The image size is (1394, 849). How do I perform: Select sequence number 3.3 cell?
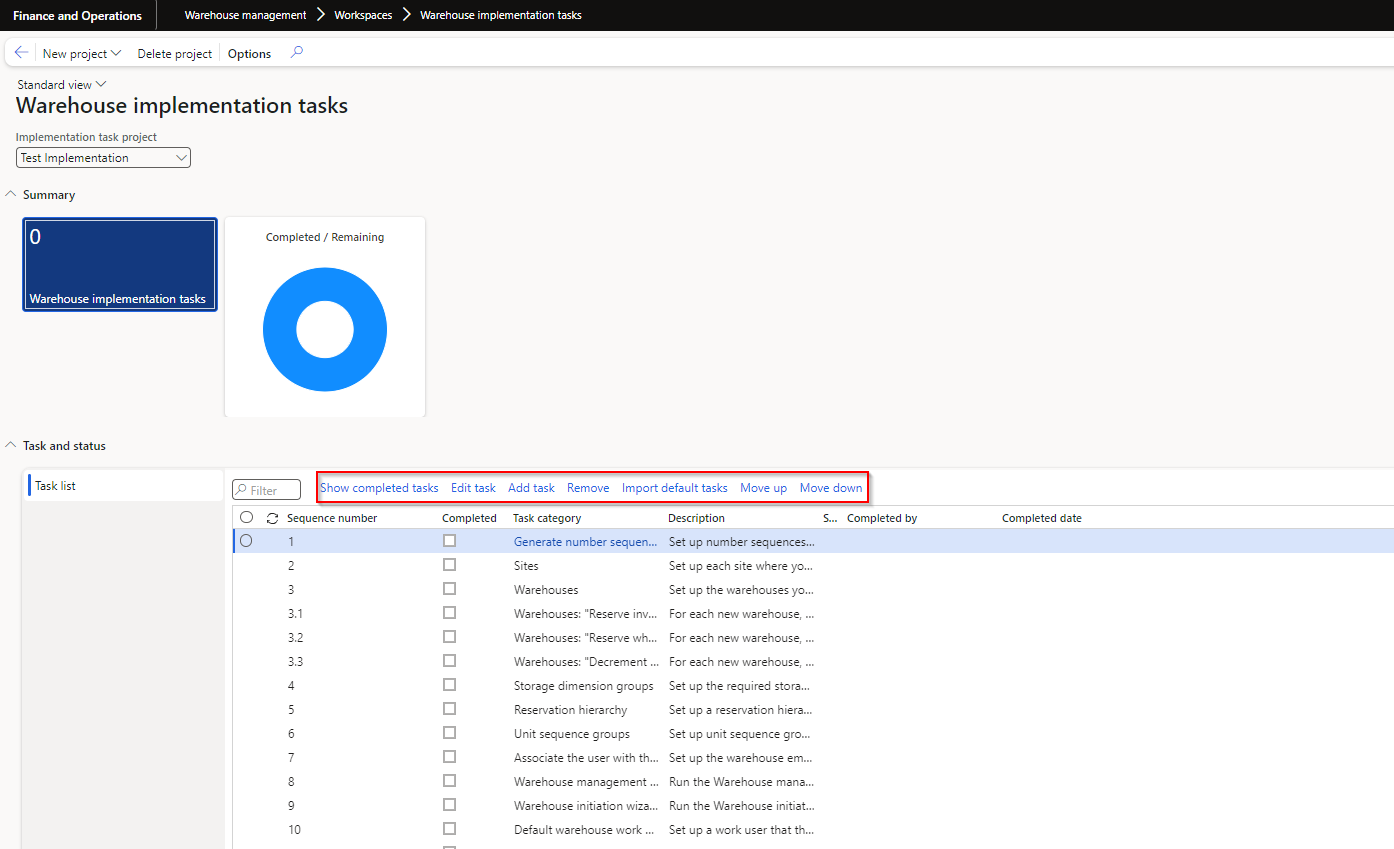click(295, 661)
